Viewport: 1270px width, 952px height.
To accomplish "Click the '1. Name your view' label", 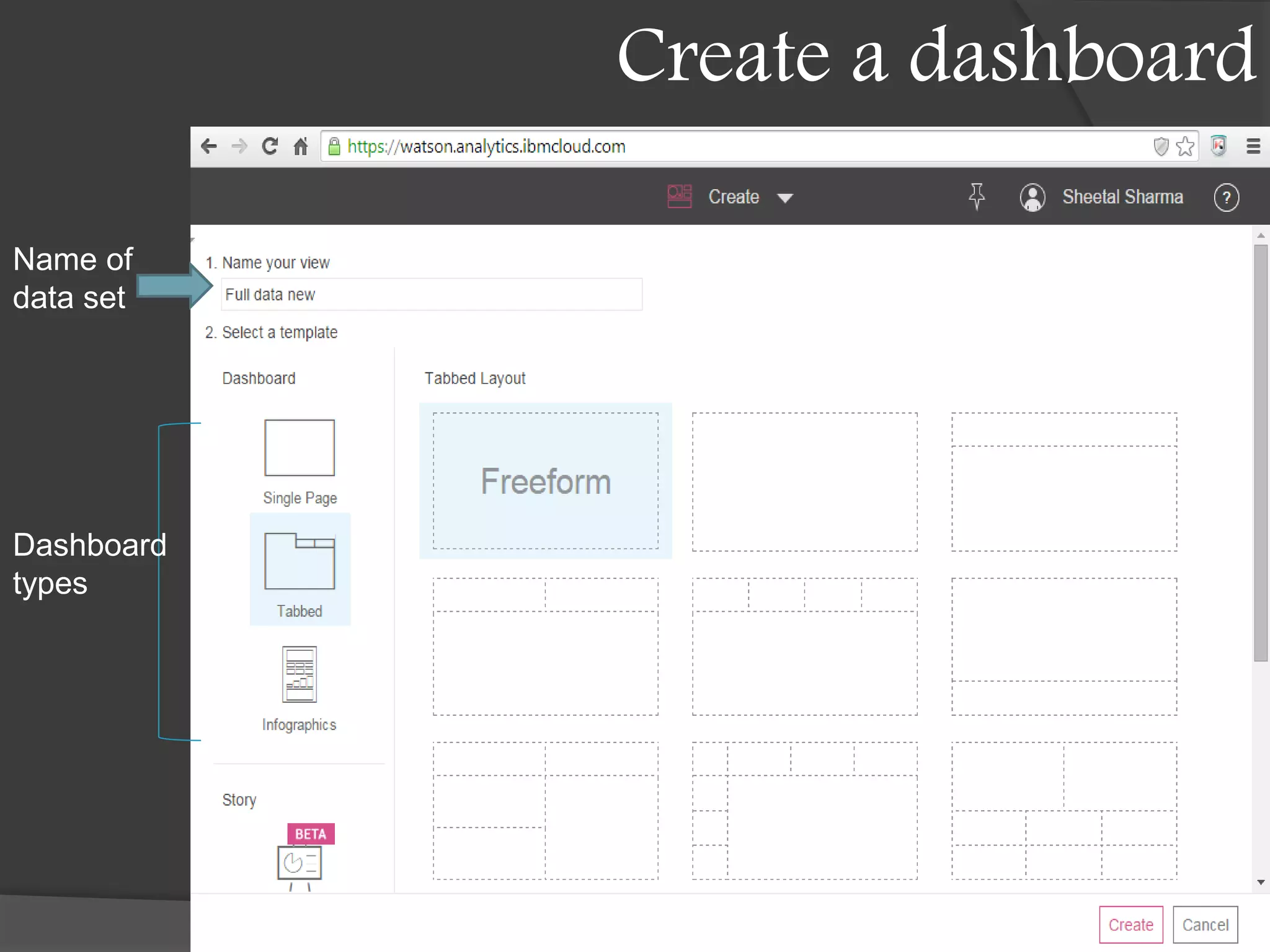I will [268, 263].
